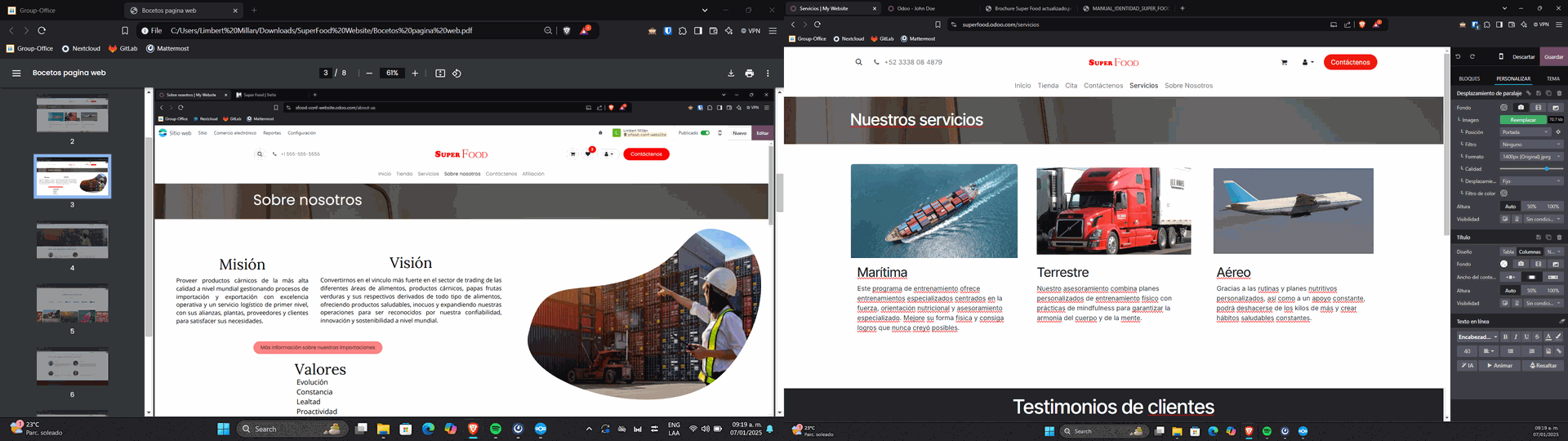This screenshot has width=1568, height=441.
Task: Zoom in the PDF document
Action: point(415,73)
